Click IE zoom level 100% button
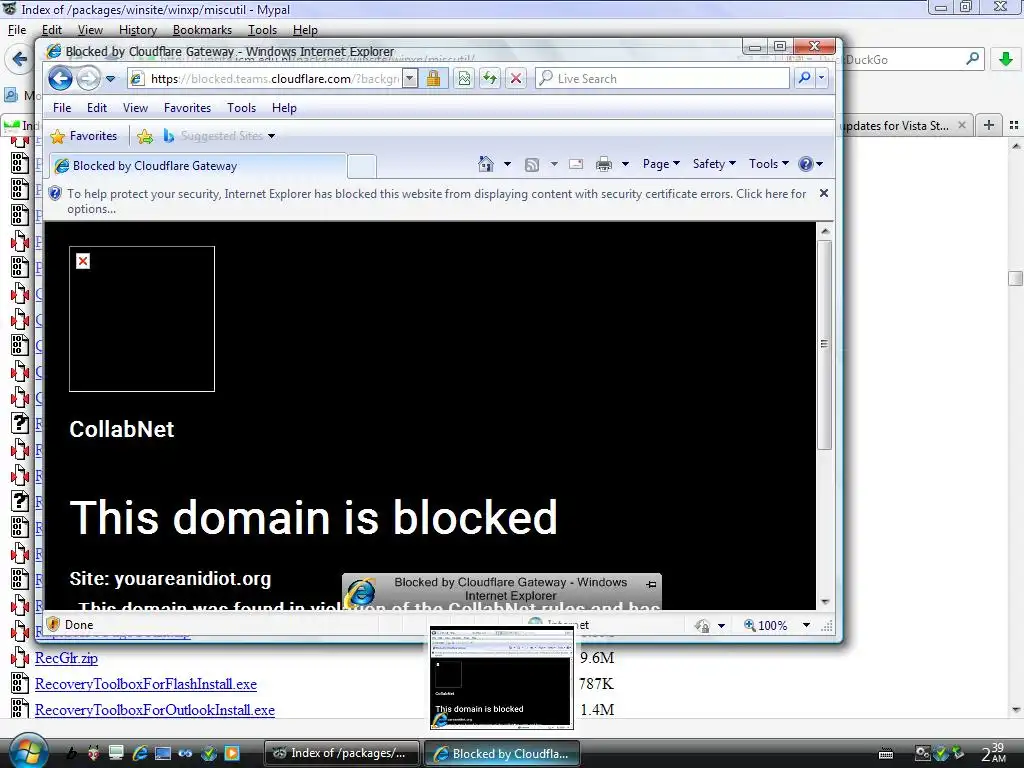The width and height of the screenshot is (1024, 768). point(765,626)
